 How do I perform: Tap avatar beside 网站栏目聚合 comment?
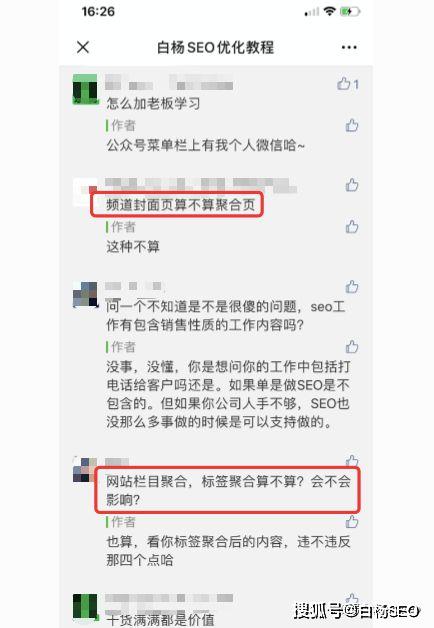coord(84,470)
